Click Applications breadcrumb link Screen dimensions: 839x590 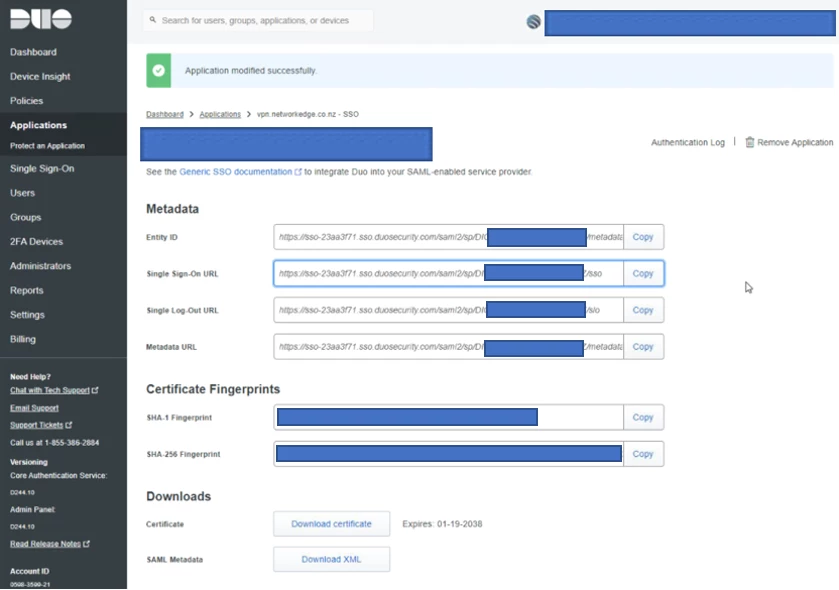[x=220, y=114]
